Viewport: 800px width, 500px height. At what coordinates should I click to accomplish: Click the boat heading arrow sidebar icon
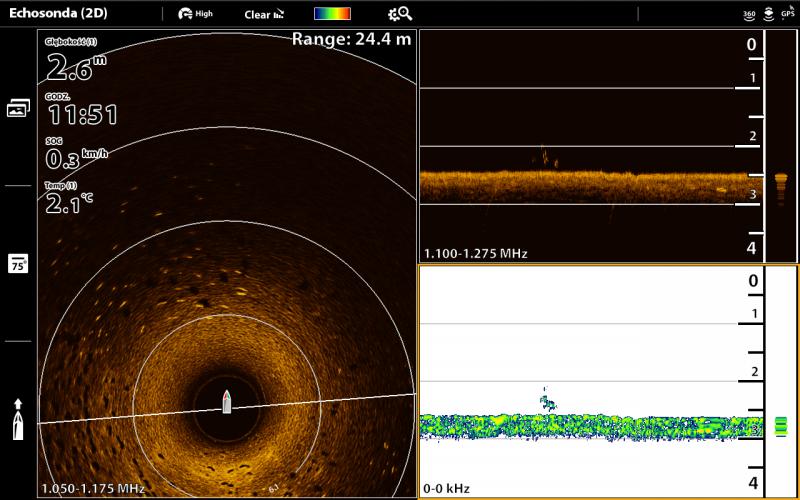[x=18, y=419]
